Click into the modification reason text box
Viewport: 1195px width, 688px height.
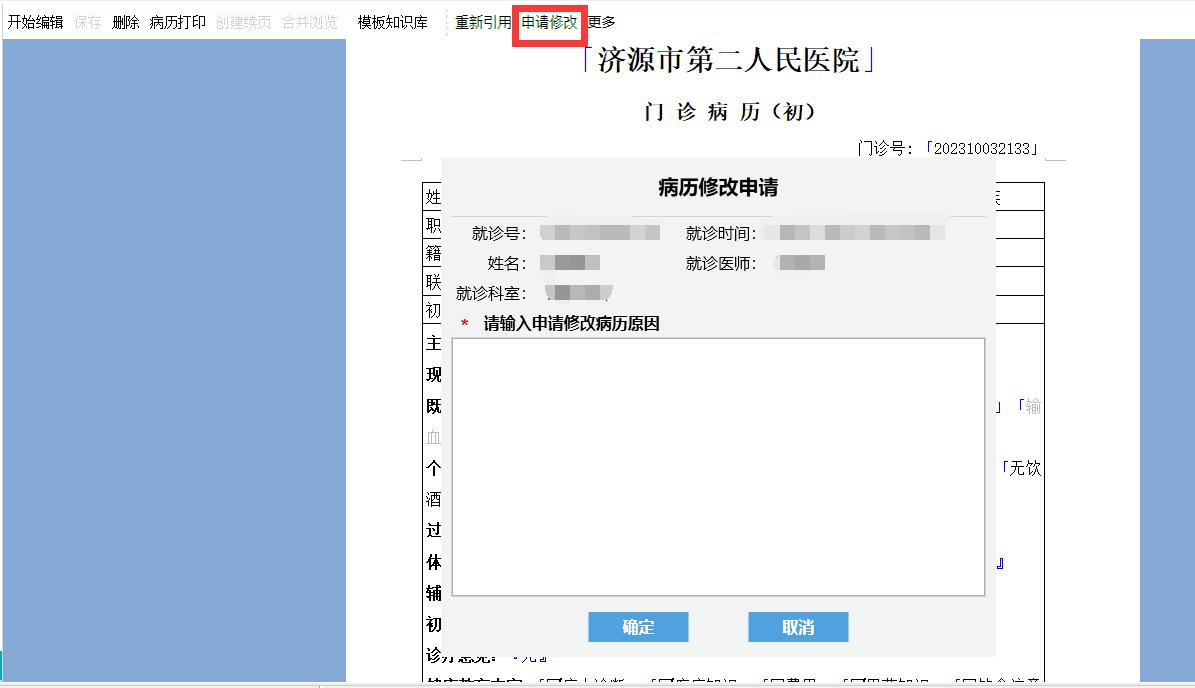718,467
